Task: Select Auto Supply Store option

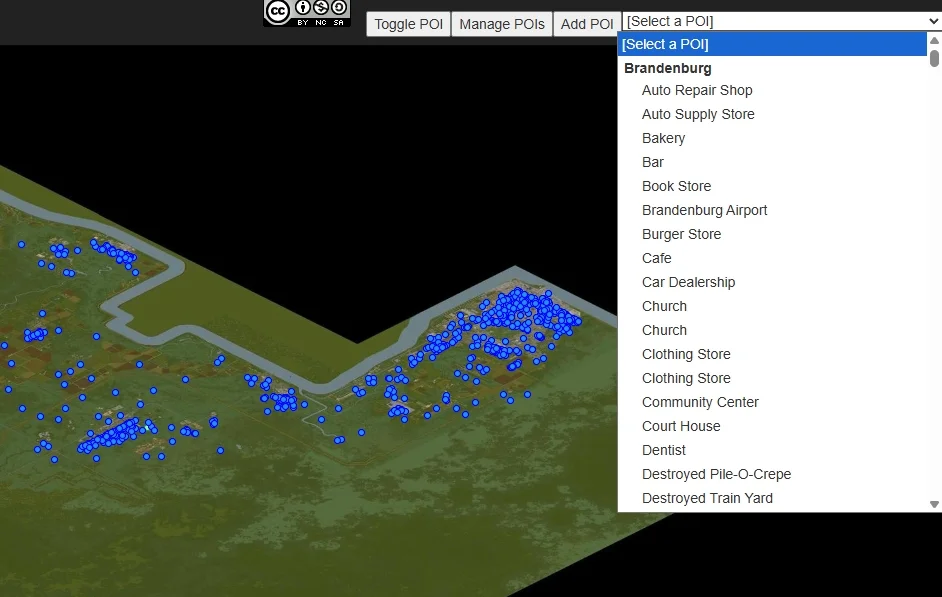Action: coord(773,114)
